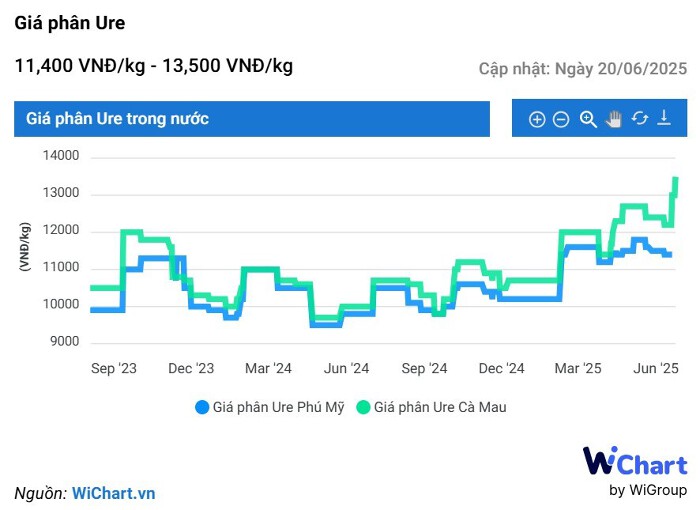The width and height of the screenshot is (700, 510).
Task: Click the zoom out minus icon
Action: click(x=561, y=120)
